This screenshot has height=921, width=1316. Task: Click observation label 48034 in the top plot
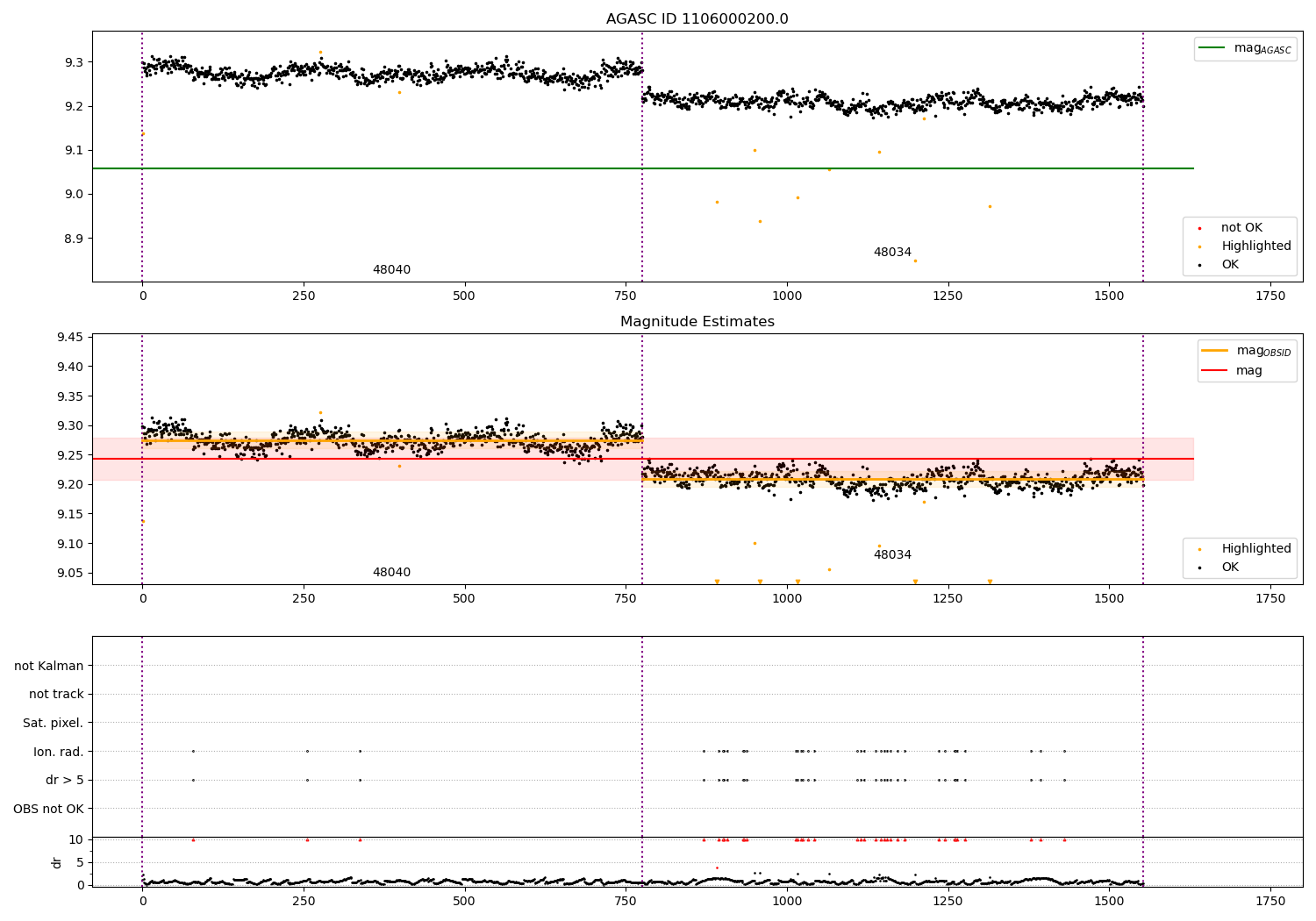(x=892, y=253)
